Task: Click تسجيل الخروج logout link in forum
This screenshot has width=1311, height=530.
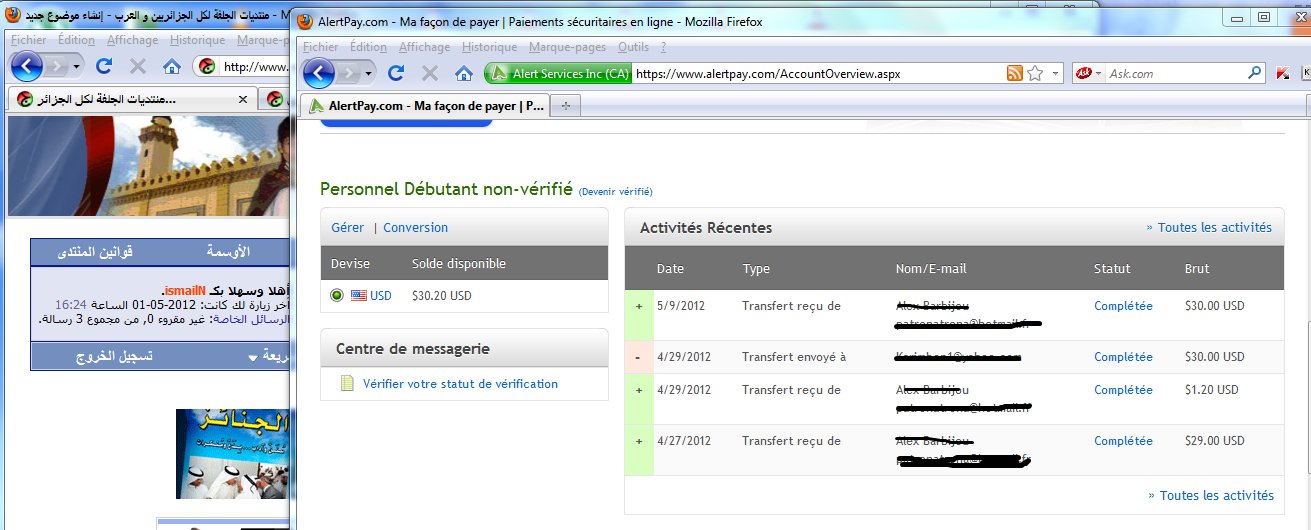Action: pyautogui.click(x=116, y=356)
